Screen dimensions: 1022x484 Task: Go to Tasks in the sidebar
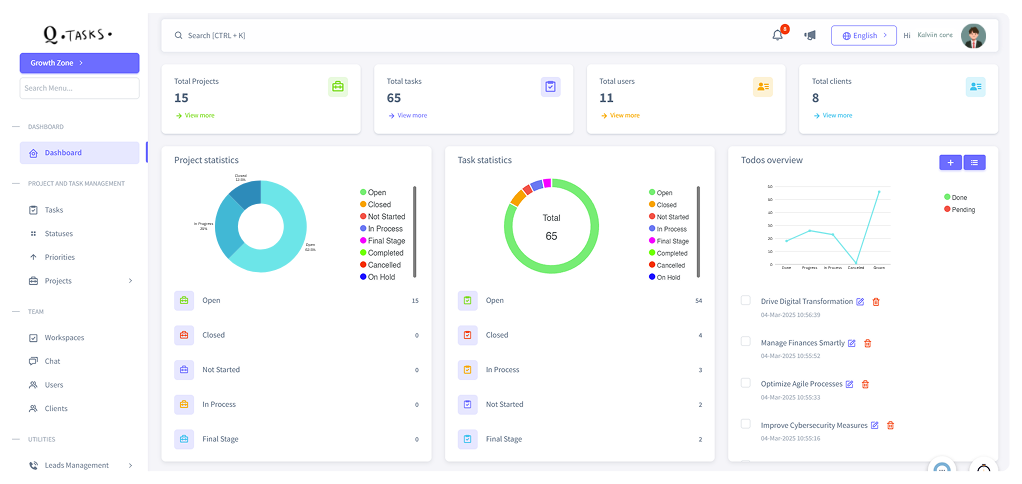click(x=54, y=210)
